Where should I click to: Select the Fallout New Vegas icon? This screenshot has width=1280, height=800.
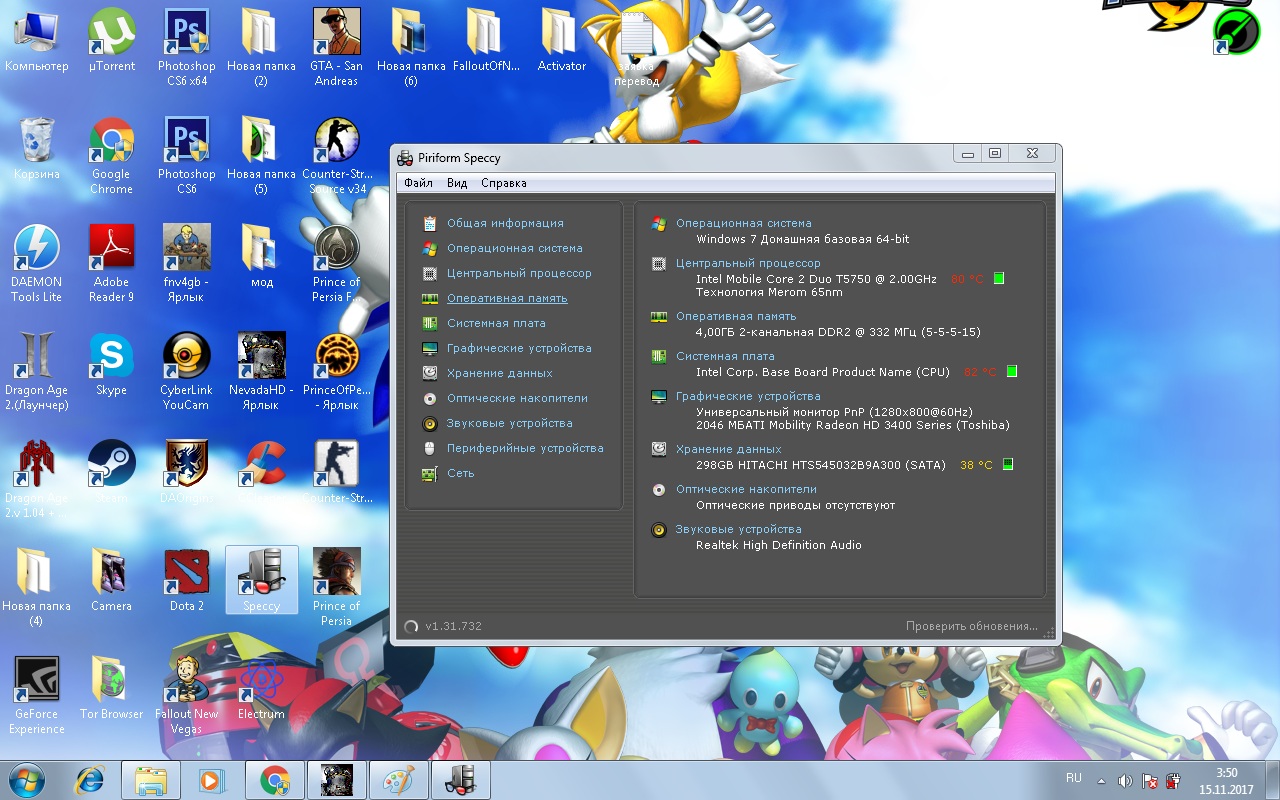coord(187,695)
